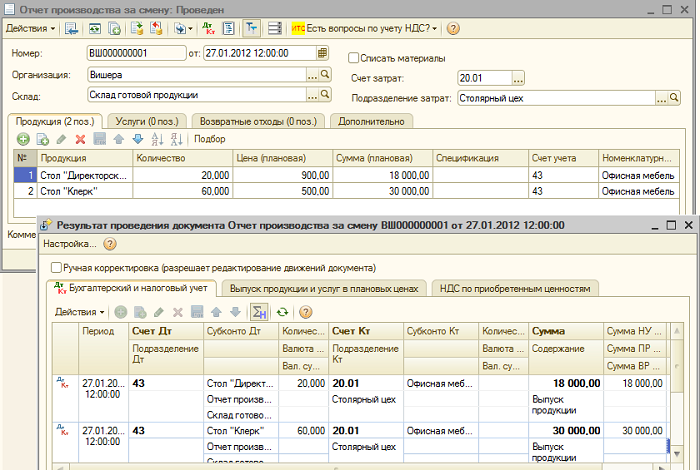
Task: Click the Подбор button
Action: click(210, 139)
